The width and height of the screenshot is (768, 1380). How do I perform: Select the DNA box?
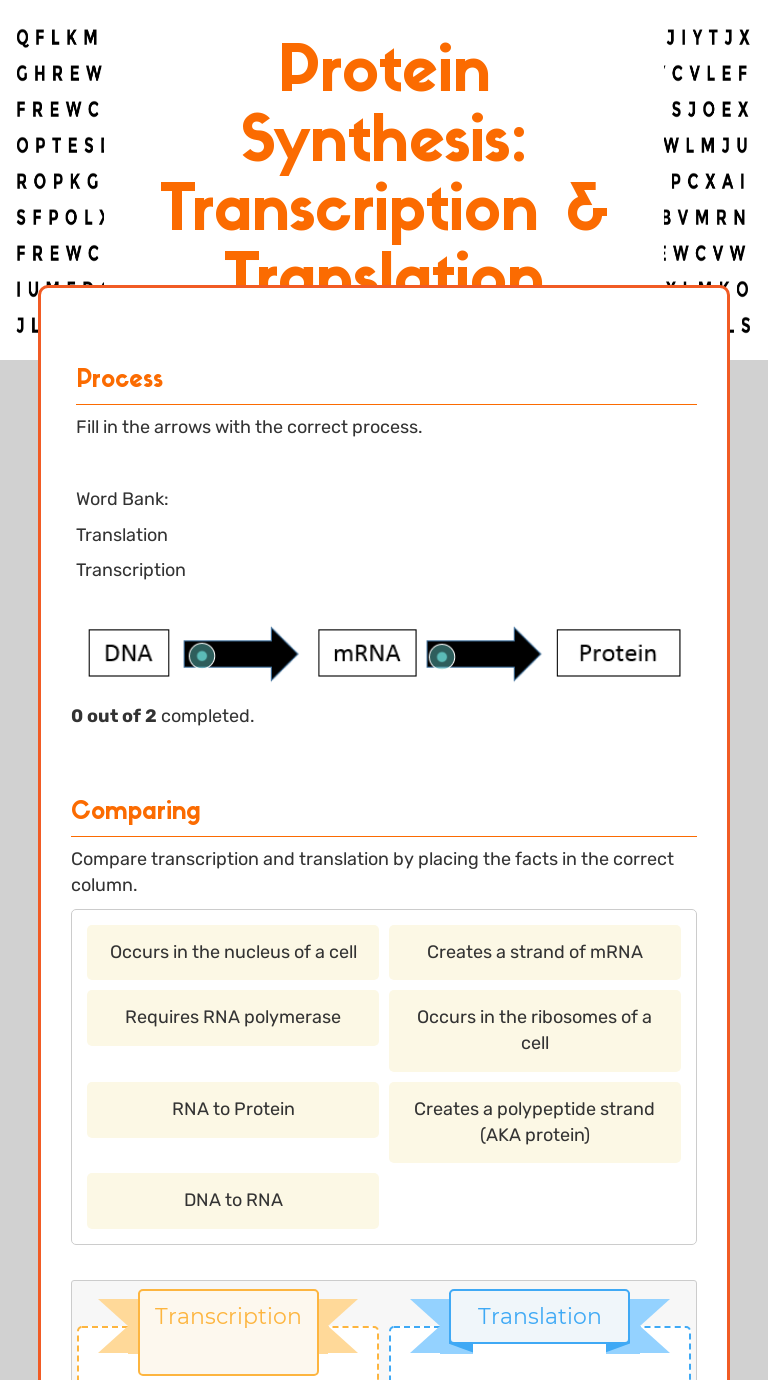(129, 653)
